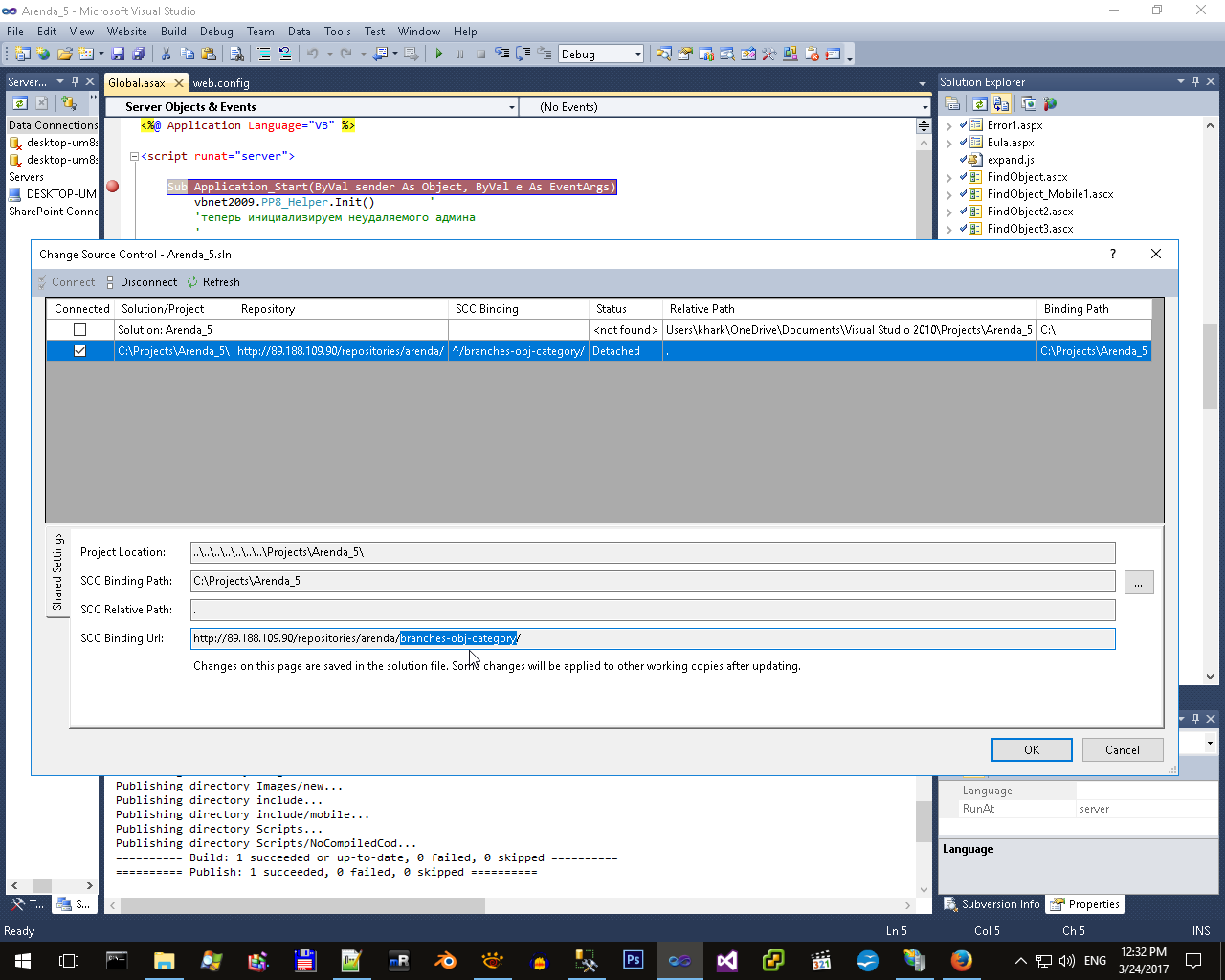1225x980 pixels.
Task: Click the Windows Start button
Action: pyautogui.click(x=23, y=960)
